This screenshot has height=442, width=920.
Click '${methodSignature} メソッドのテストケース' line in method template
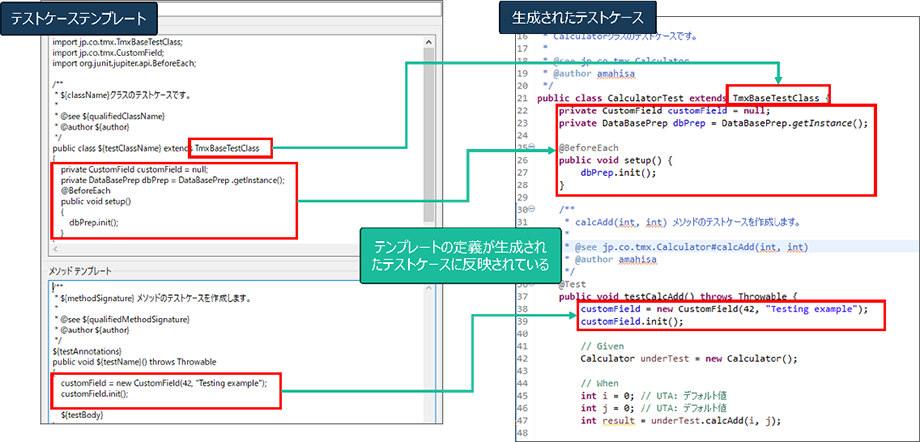(154, 298)
